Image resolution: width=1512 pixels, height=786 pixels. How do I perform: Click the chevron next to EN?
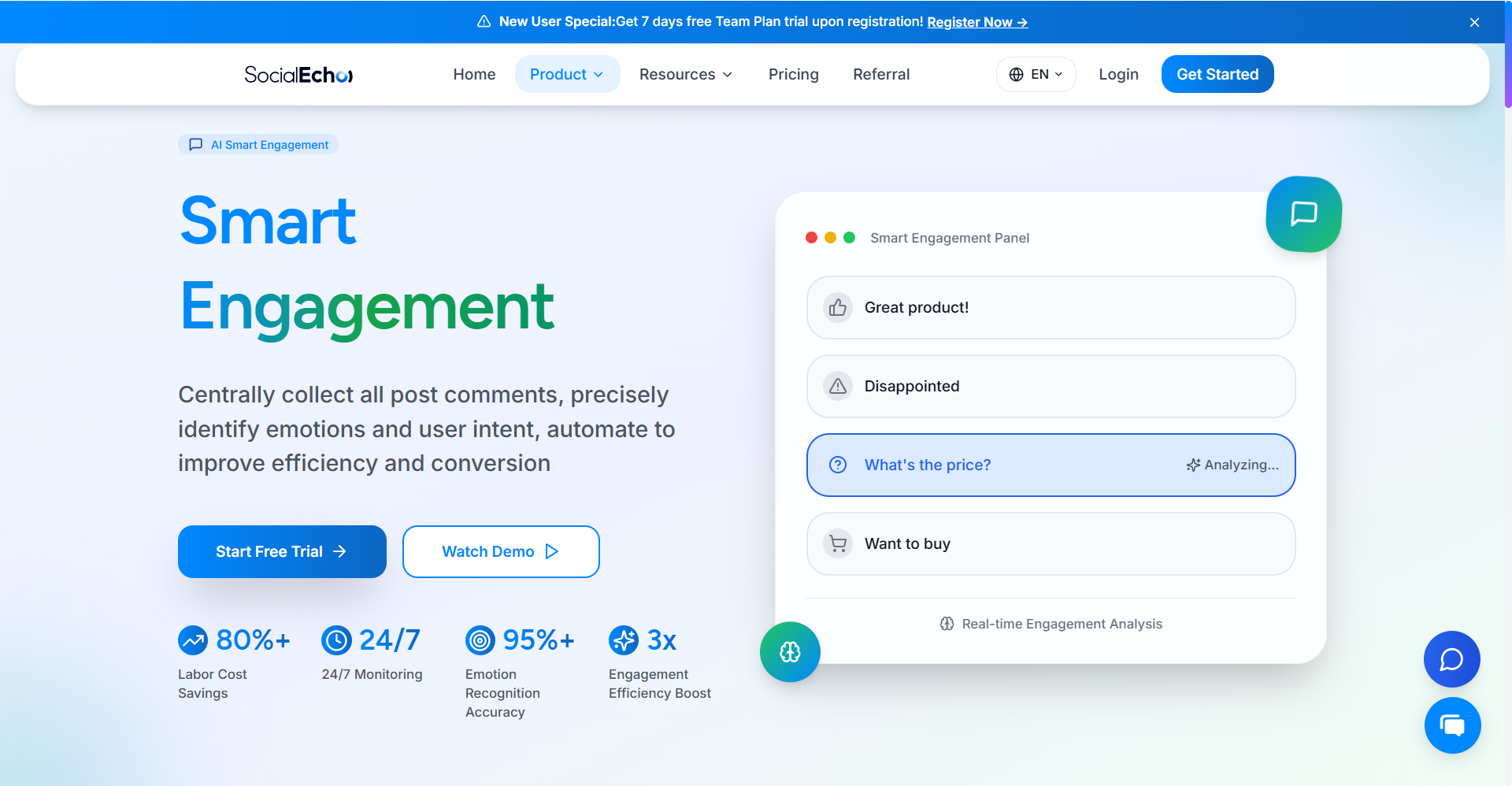[1058, 74]
